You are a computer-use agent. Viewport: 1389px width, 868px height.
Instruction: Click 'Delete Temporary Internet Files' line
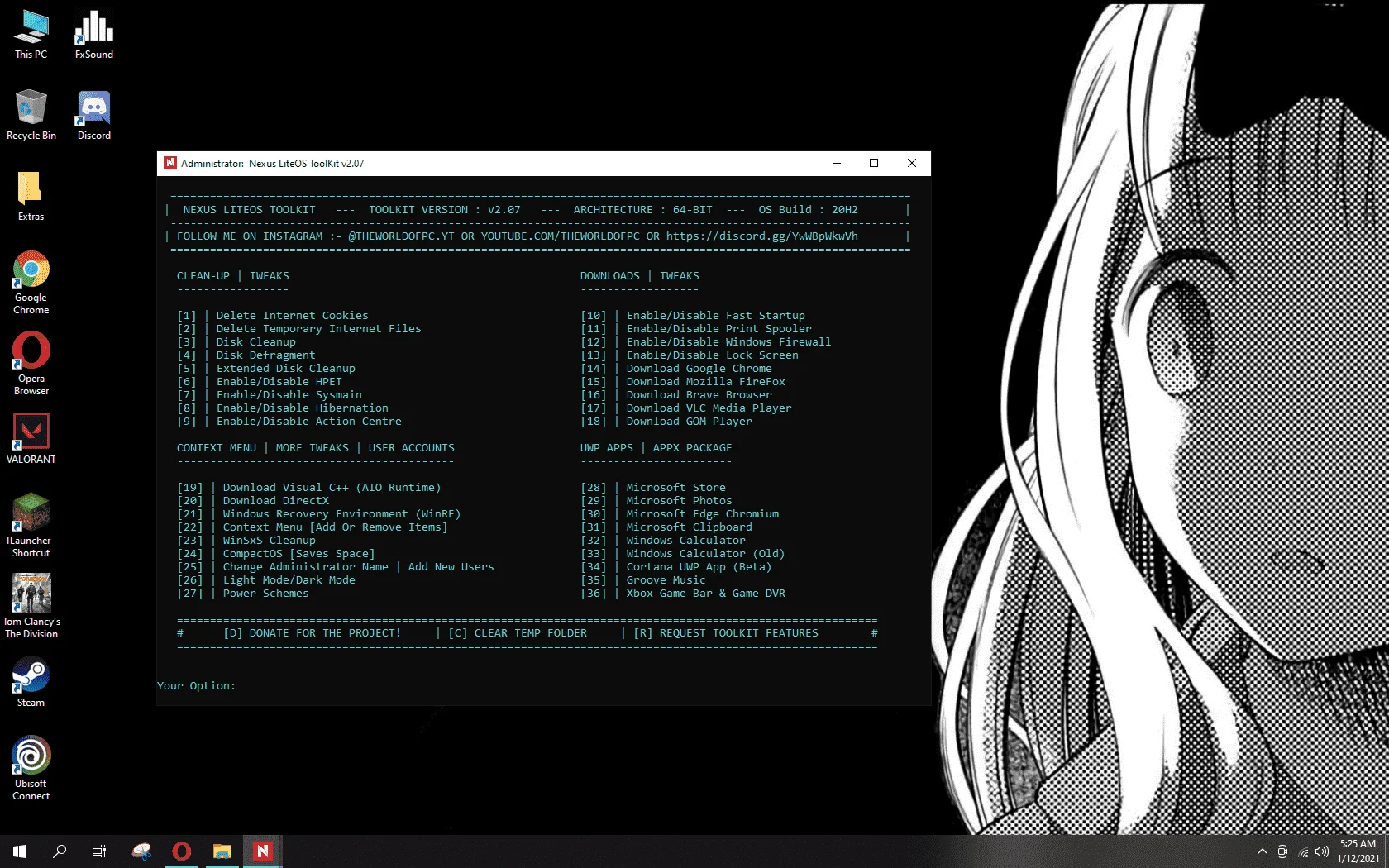318,329
